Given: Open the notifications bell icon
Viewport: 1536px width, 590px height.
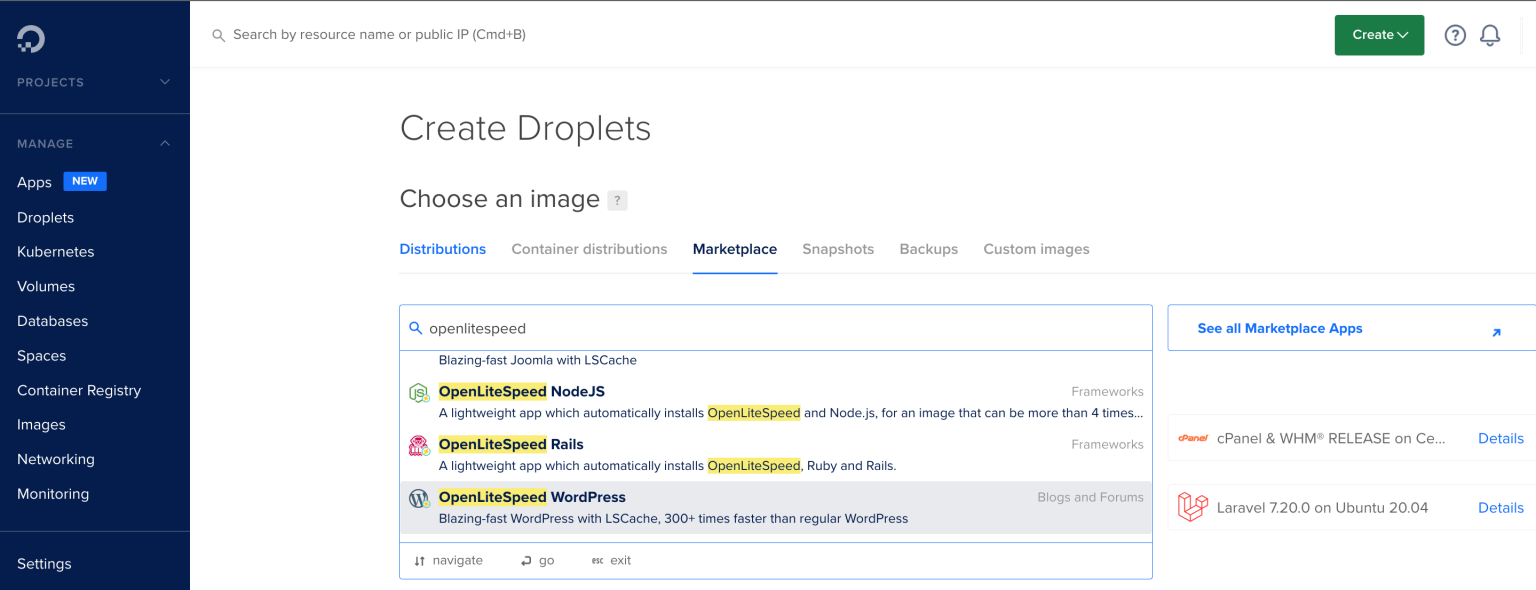Looking at the screenshot, I should tap(1490, 35).
